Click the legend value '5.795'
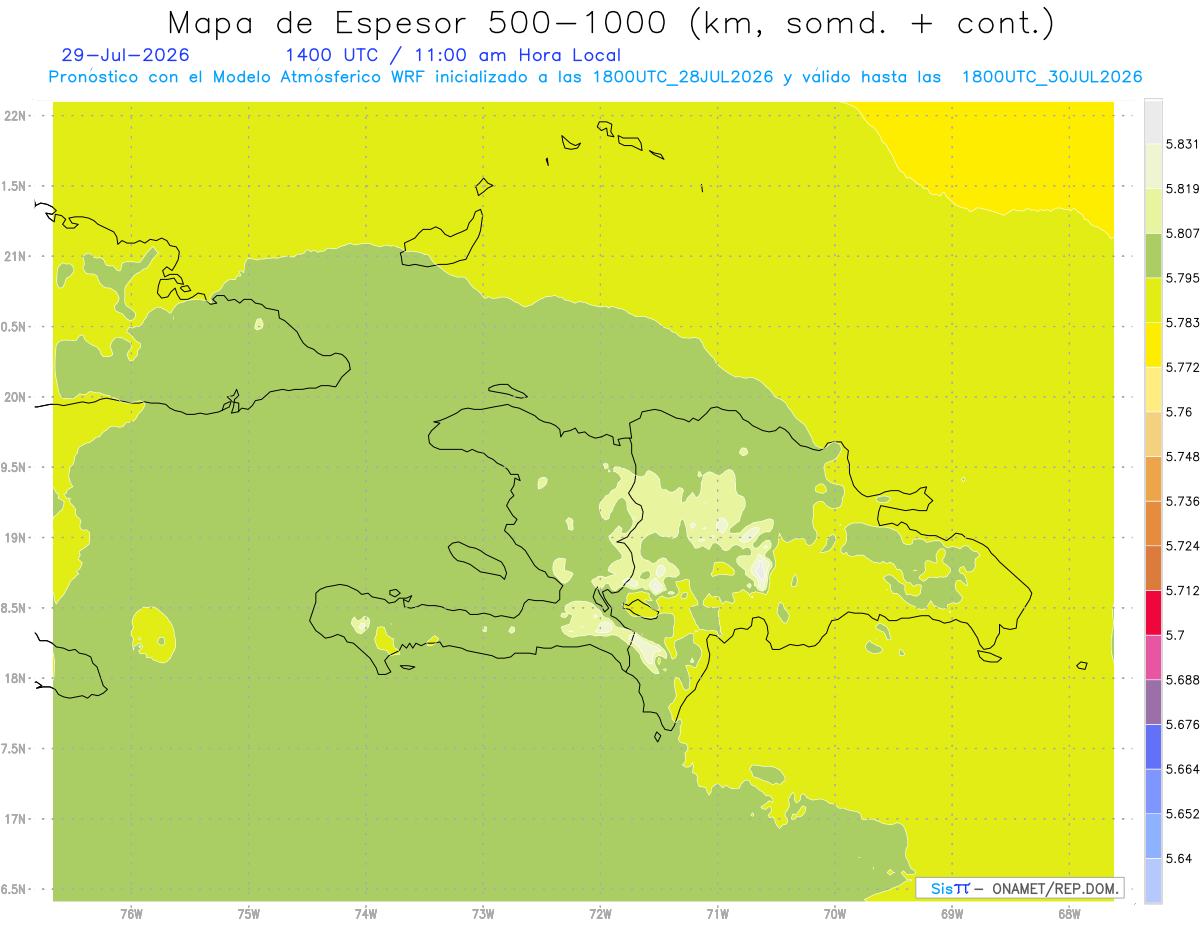The width and height of the screenshot is (1200, 927). (x=1182, y=278)
